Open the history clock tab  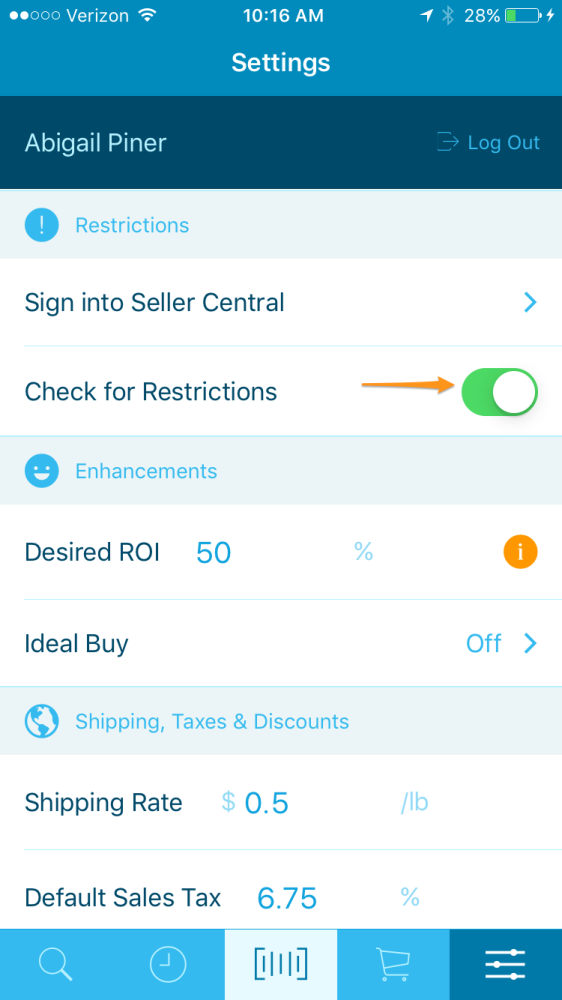[x=168, y=964]
